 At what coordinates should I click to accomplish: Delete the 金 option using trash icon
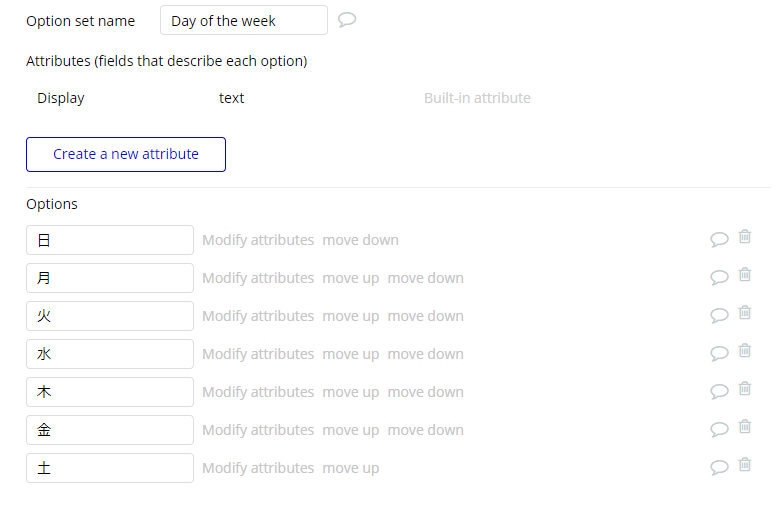pyautogui.click(x=745, y=426)
